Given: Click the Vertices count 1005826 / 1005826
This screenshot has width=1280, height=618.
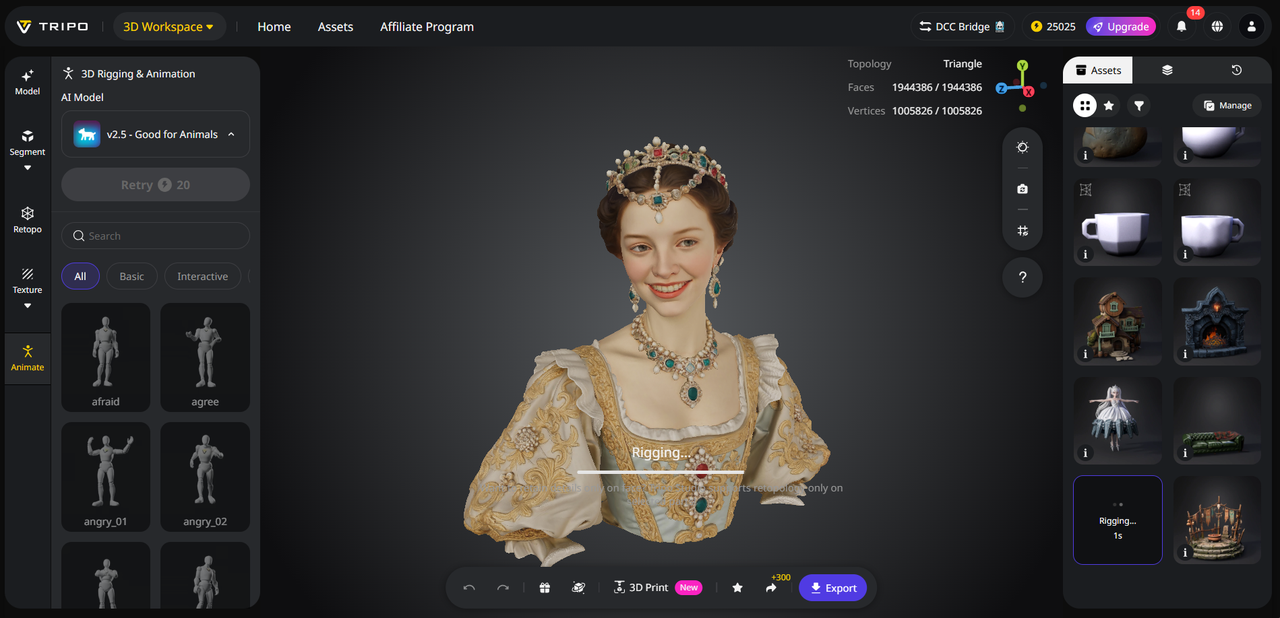Looking at the screenshot, I should pos(937,111).
